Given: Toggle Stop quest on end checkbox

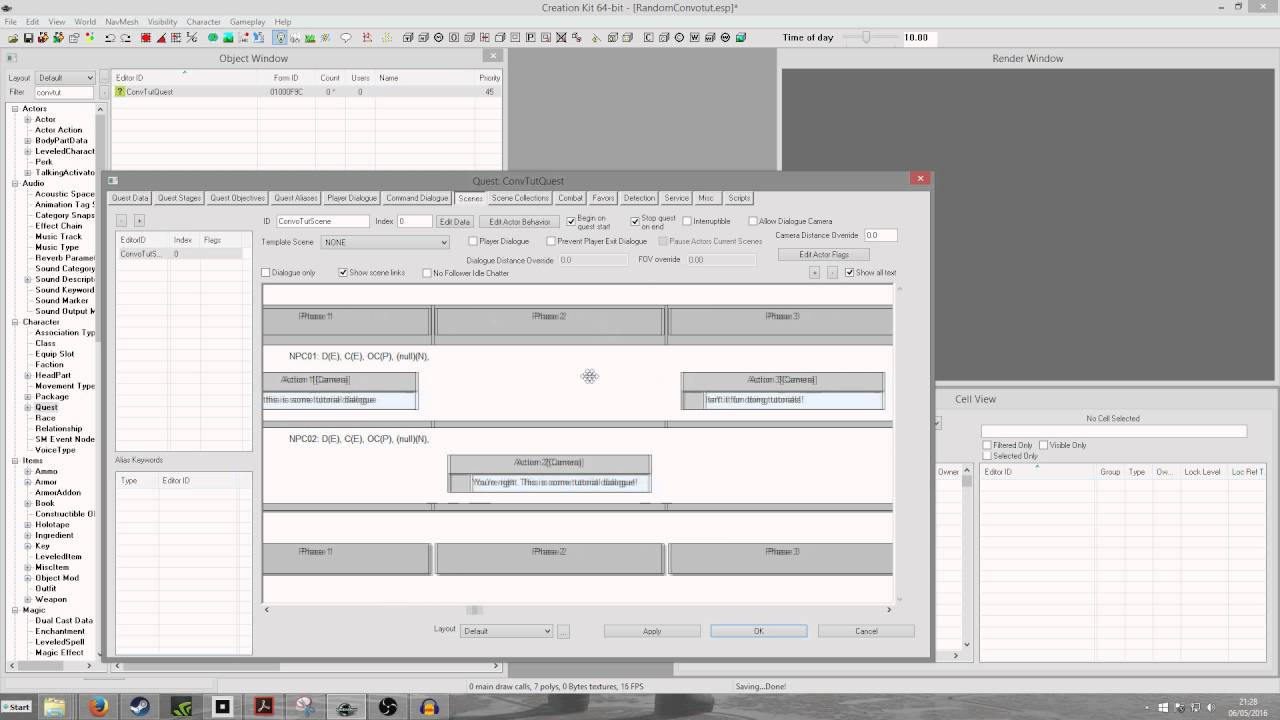Looking at the screenshot, I should point(635,221).
